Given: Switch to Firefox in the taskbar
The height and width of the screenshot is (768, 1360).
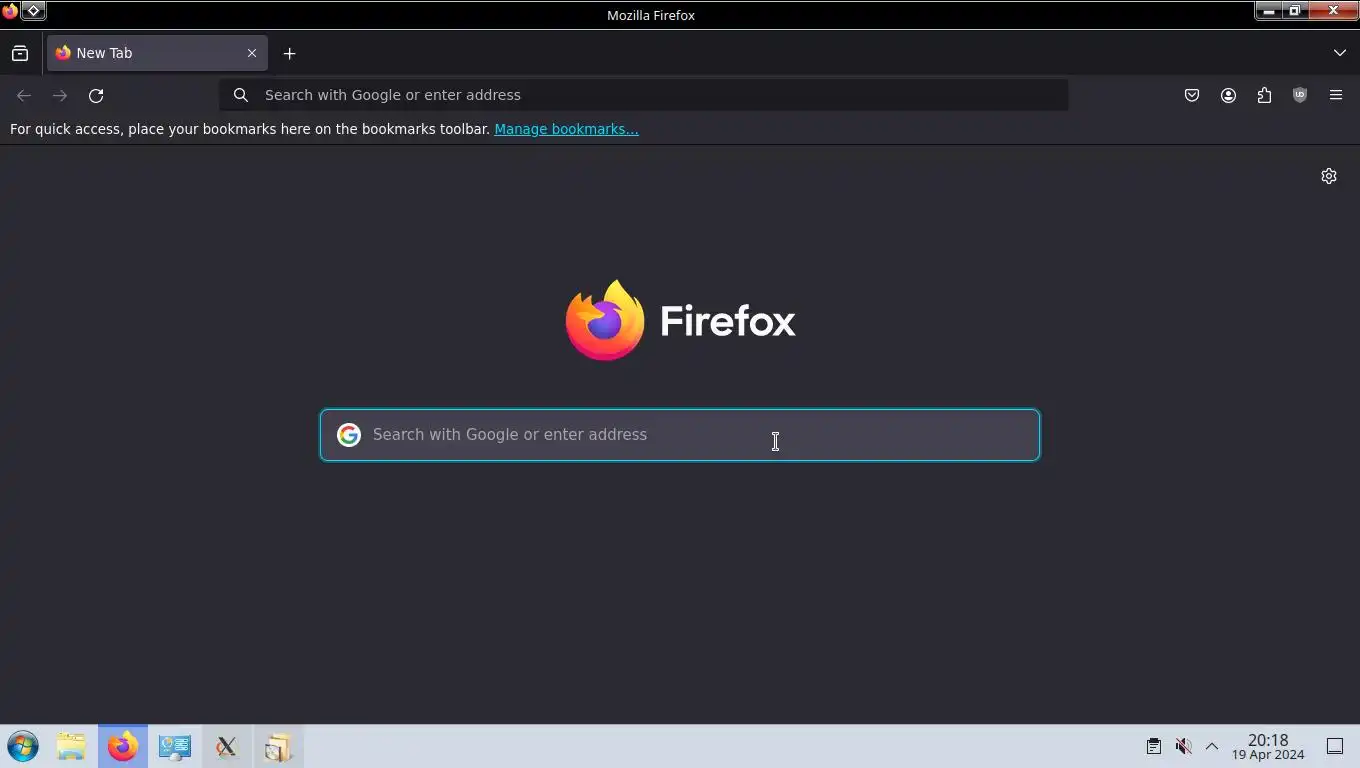Looking at the screenshot, I should tap(123, 747).
